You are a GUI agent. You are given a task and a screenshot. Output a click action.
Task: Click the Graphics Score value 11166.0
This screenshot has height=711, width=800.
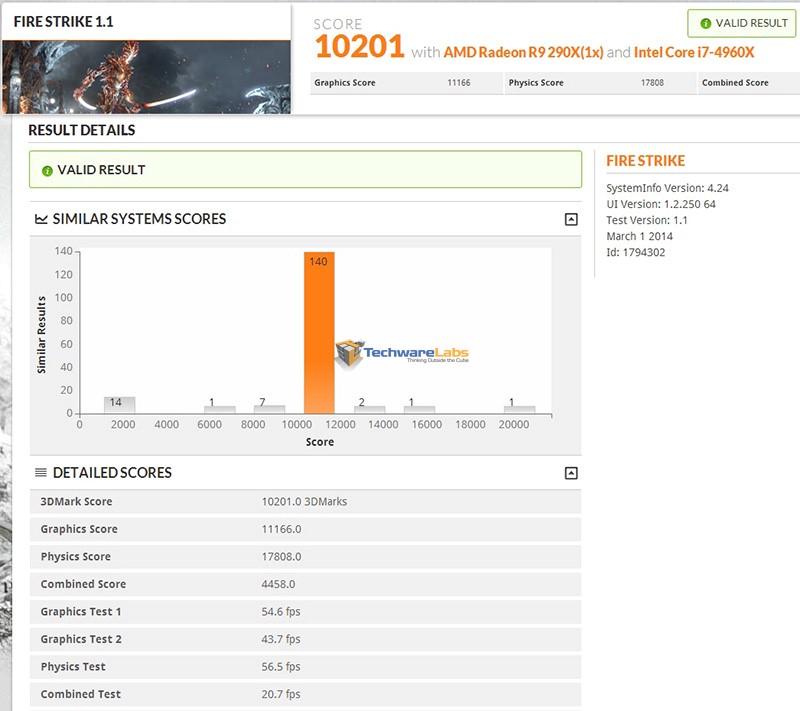[x=282, y=529]
